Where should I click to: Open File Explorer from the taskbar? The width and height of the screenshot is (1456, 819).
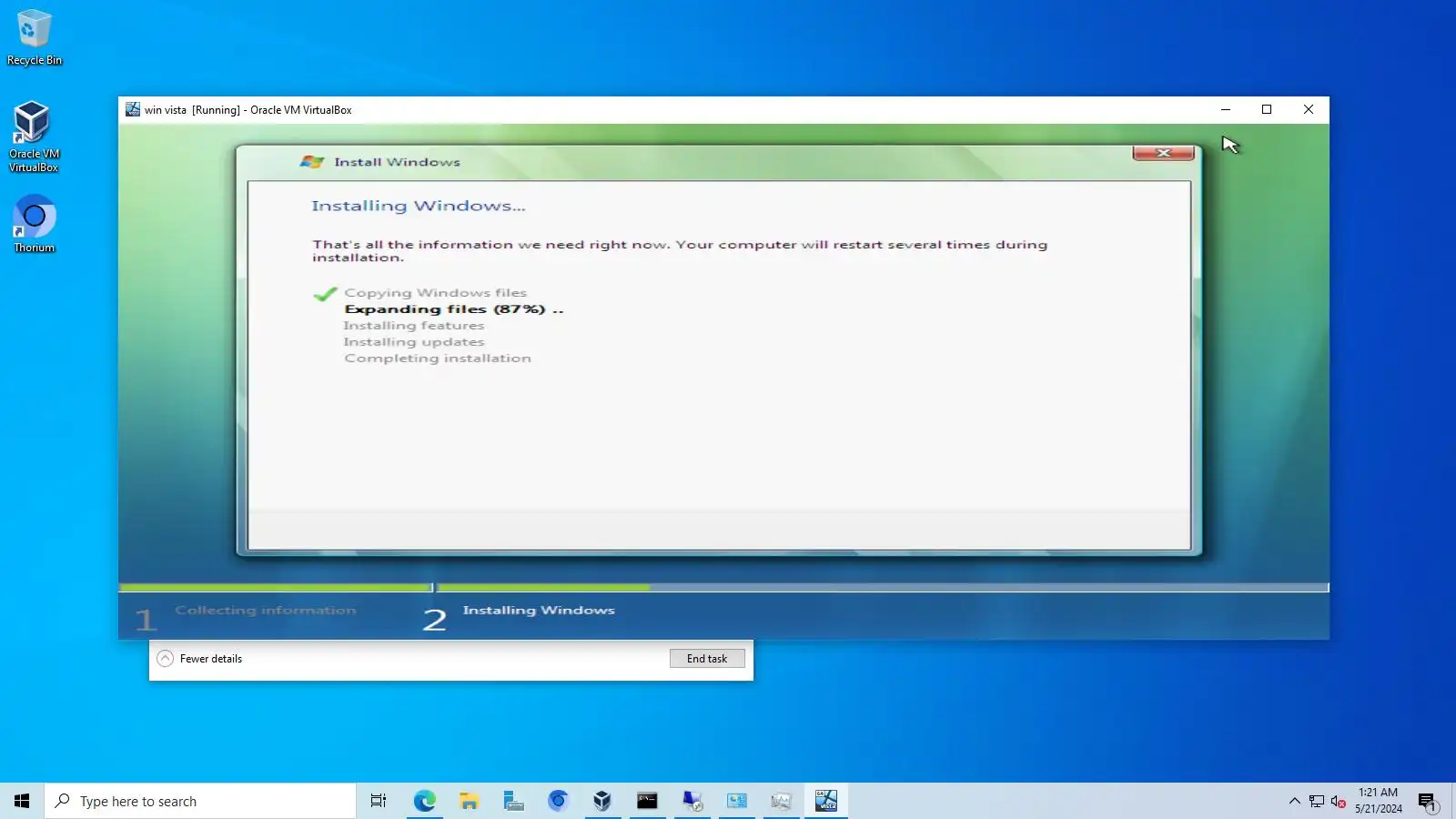(469, 801)
